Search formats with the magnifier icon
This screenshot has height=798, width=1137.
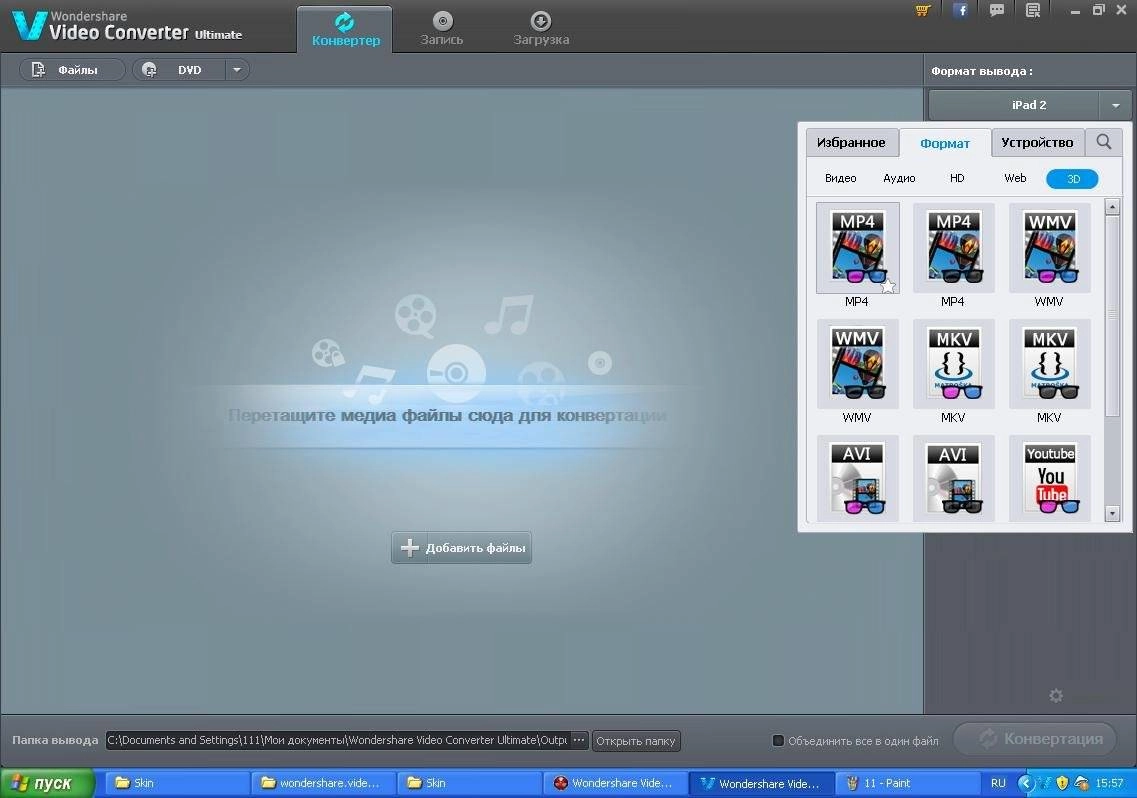[x=1104, y=141]
